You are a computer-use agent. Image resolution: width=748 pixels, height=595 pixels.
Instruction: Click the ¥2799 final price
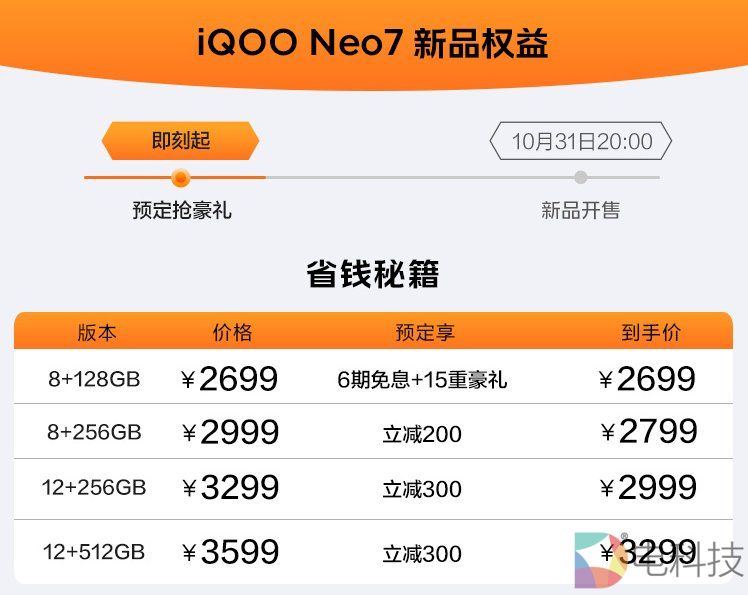[x=649, y=432]
